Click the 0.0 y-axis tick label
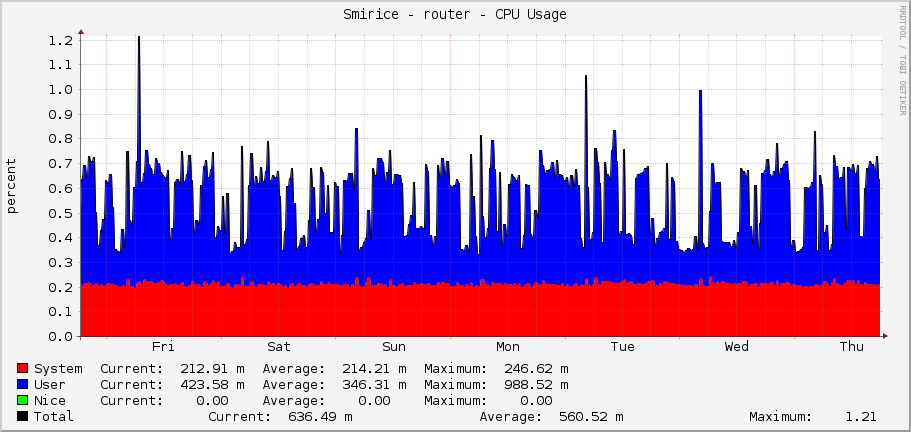911x432 pixels. coord(61,336)
